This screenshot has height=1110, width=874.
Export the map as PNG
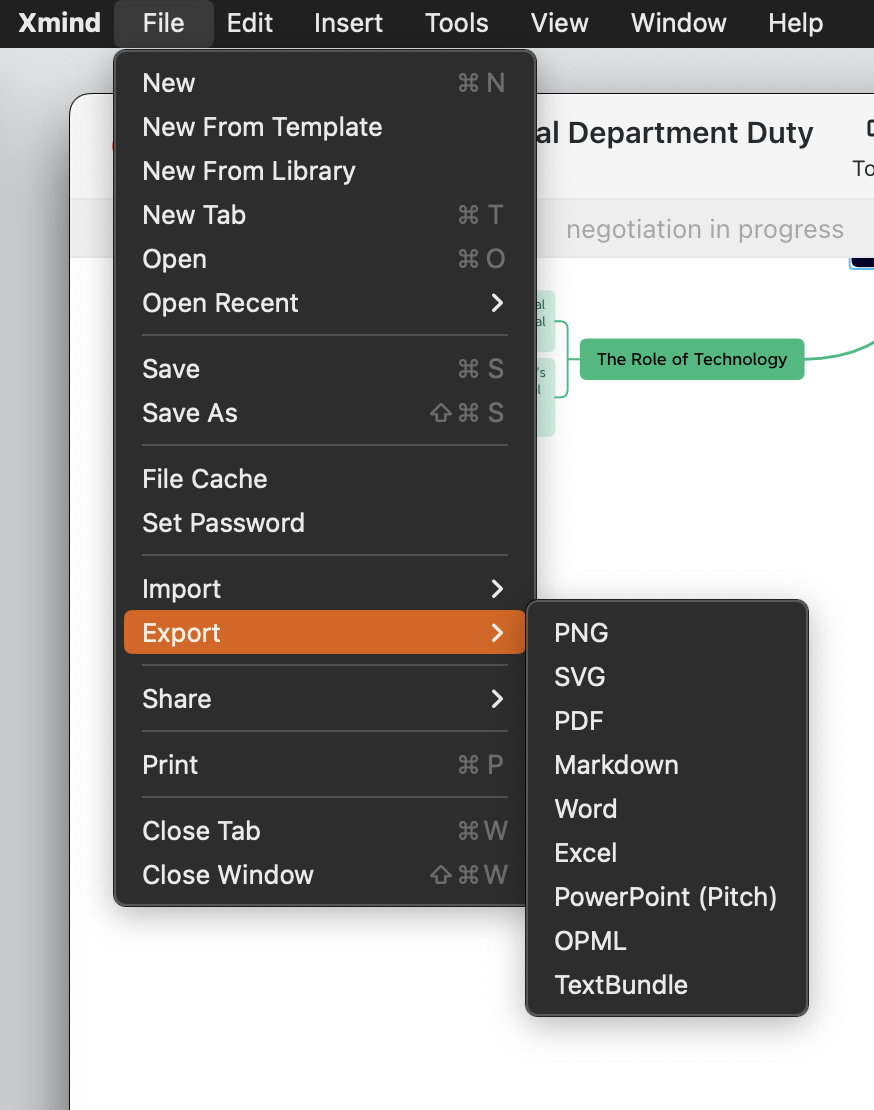pos(667,633)
